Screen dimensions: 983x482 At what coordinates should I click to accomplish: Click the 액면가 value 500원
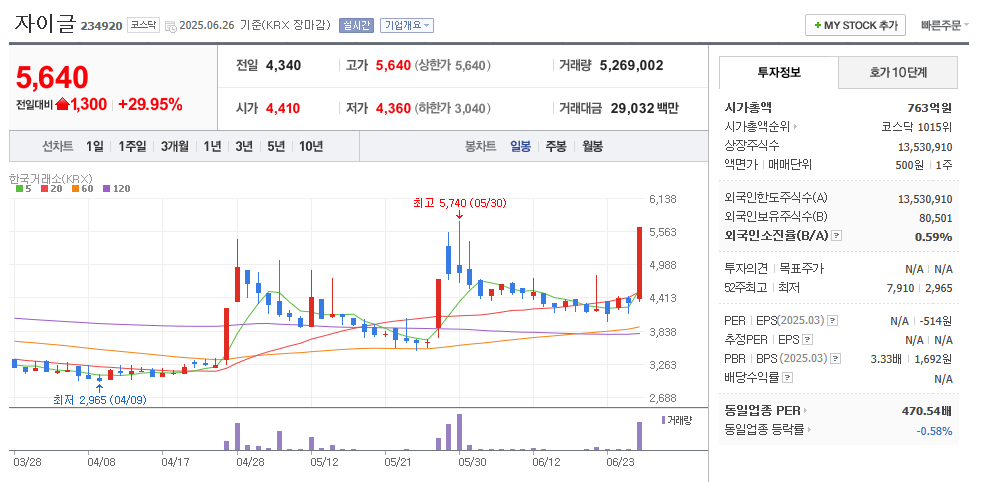pos(910,165)
